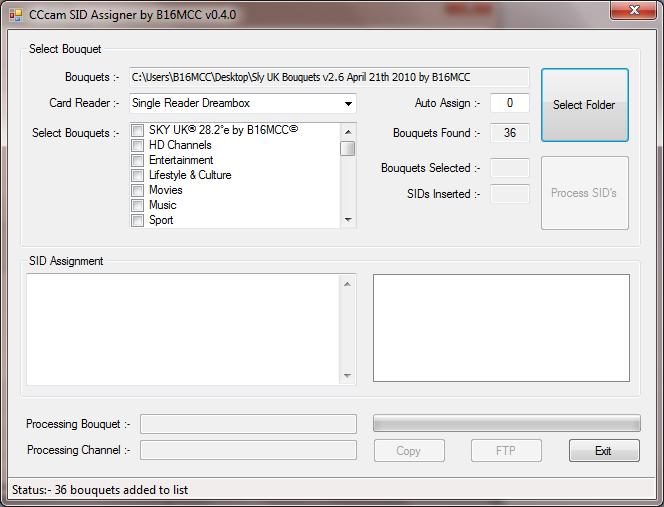Screen dimensions: 664x507
Task: Click the Processing Bouquet field
Action: point(248,424)
